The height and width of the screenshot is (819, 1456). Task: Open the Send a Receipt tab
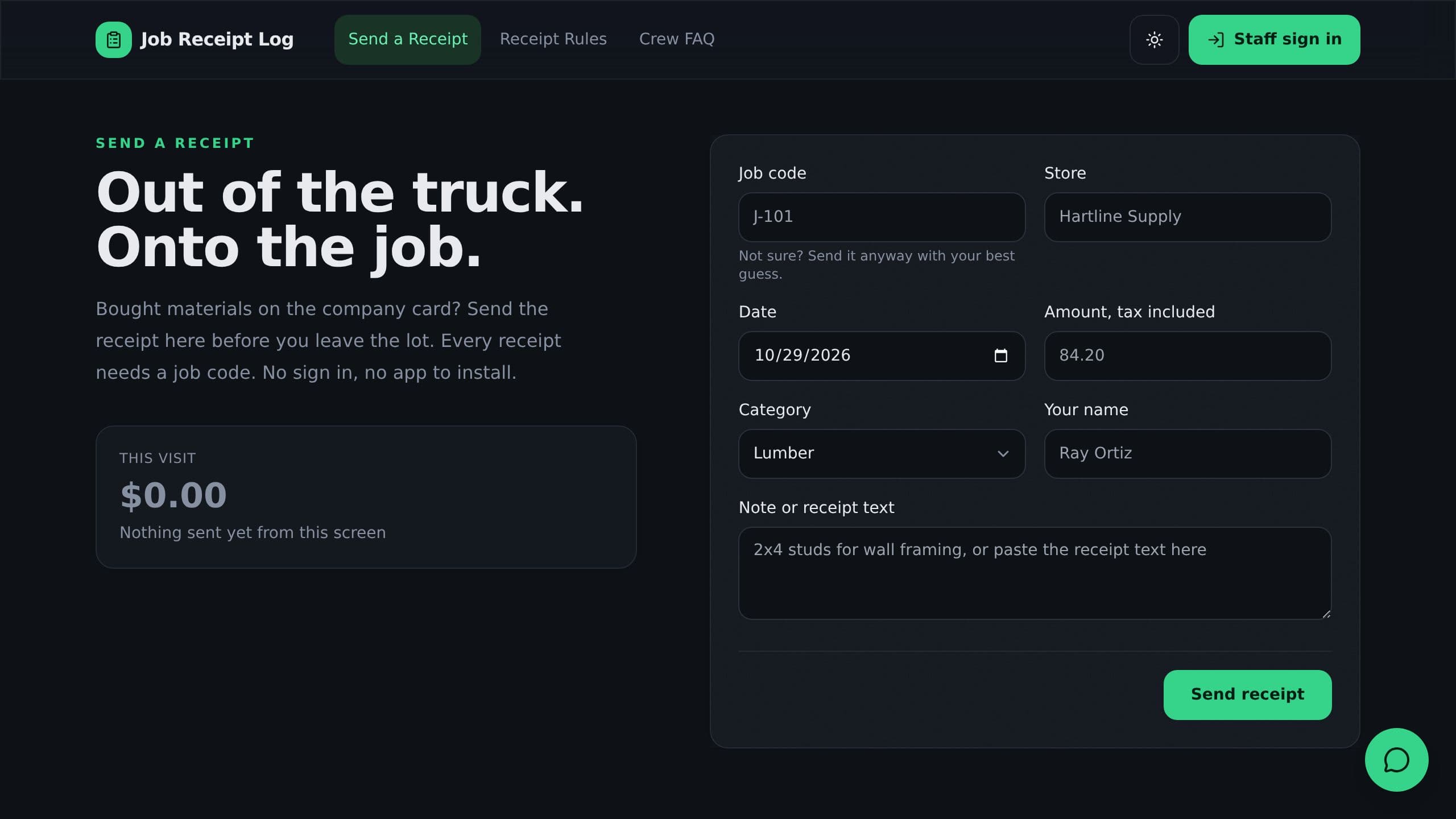click(x=408, y=40)
